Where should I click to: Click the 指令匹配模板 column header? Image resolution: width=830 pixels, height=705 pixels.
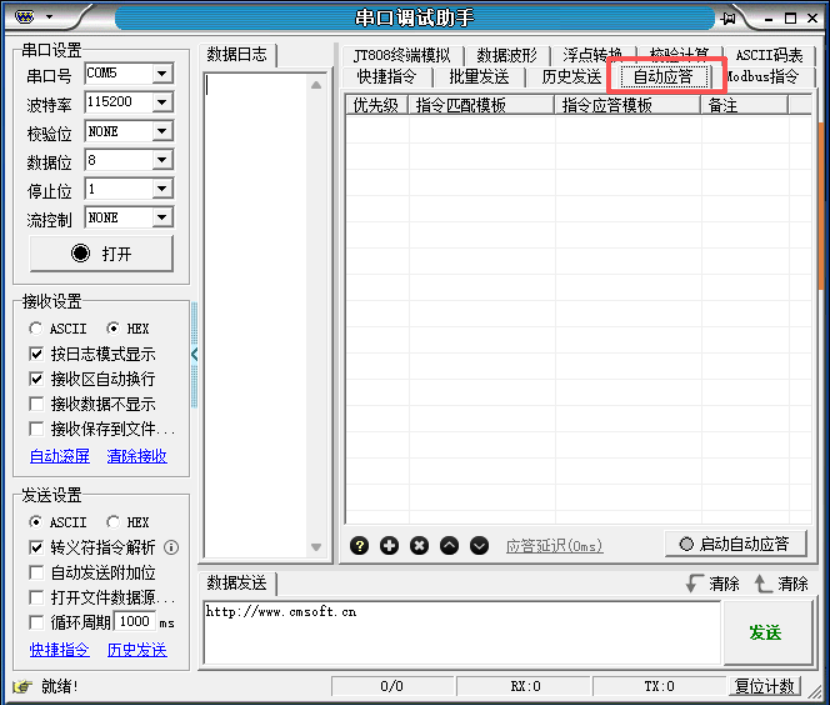click(x=481, y=105)
